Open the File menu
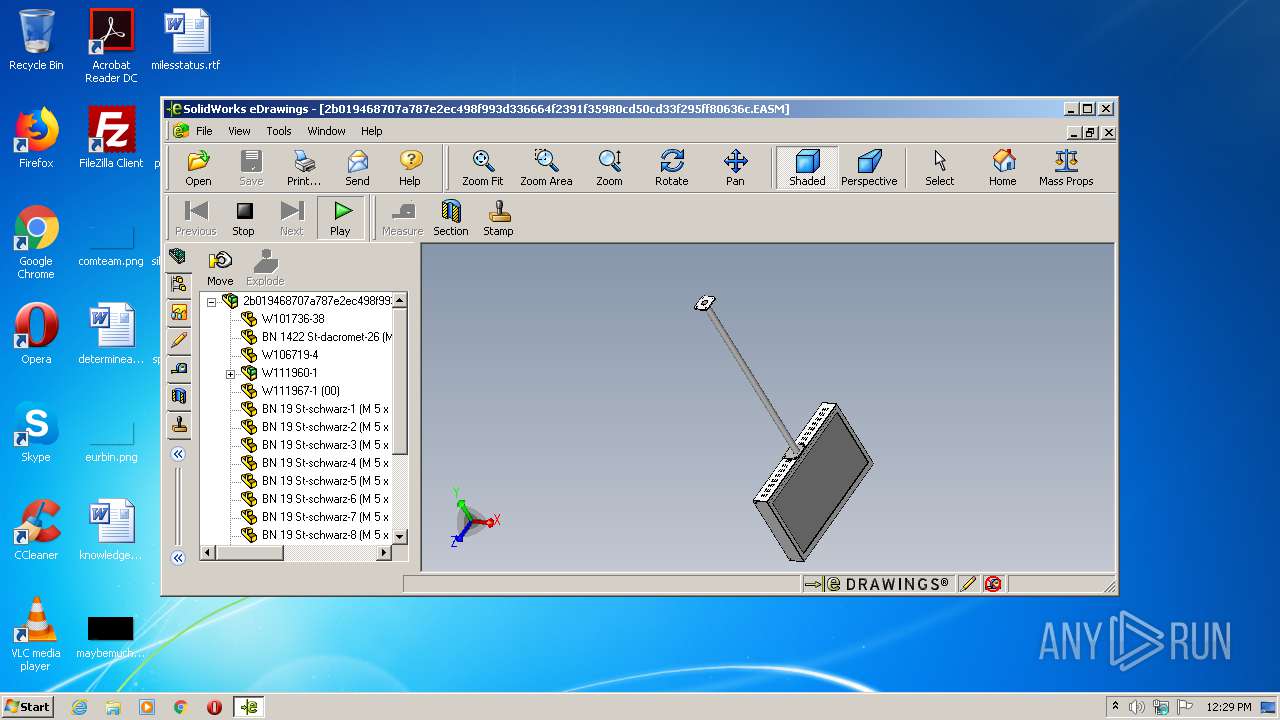The height and width of the screenshot is (720, 1280). 204,131
